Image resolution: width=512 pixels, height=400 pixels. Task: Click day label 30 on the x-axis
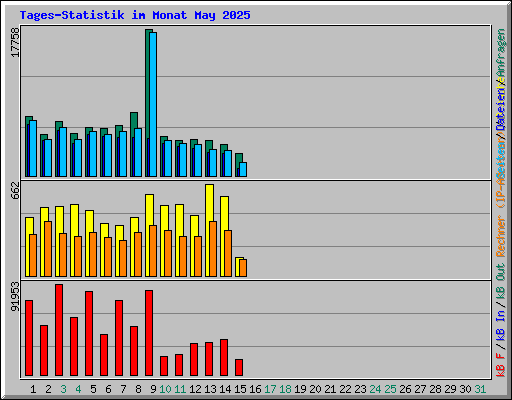(x=465, y=389)
